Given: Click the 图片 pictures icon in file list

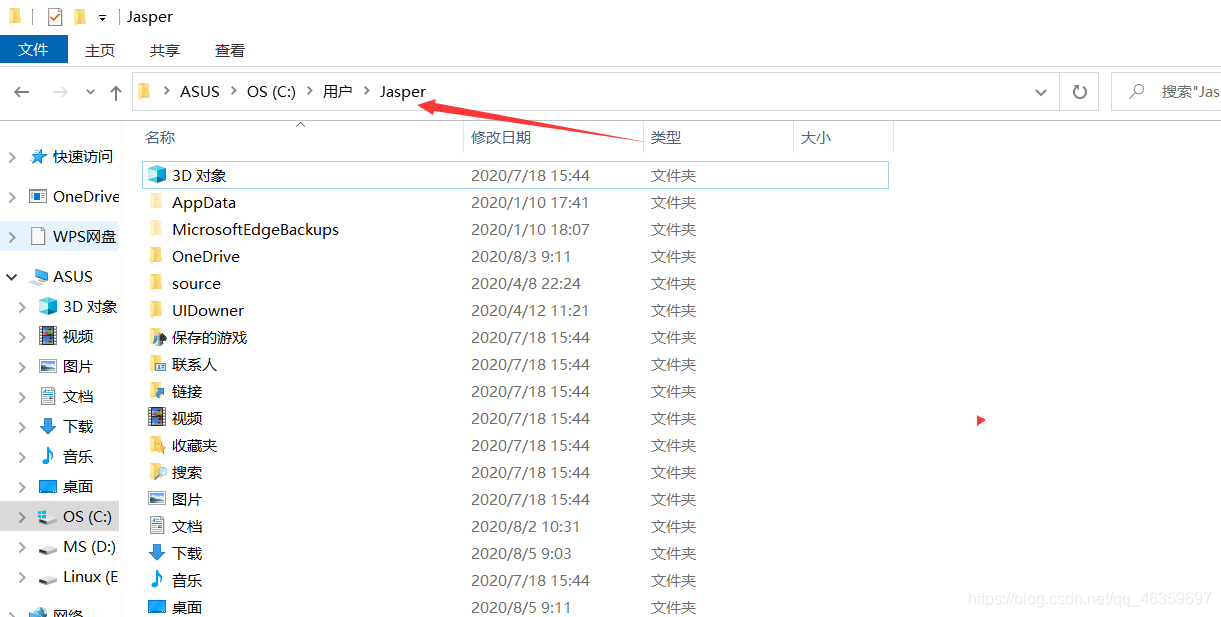Looking at the screenshot, I should coord(156,499).
